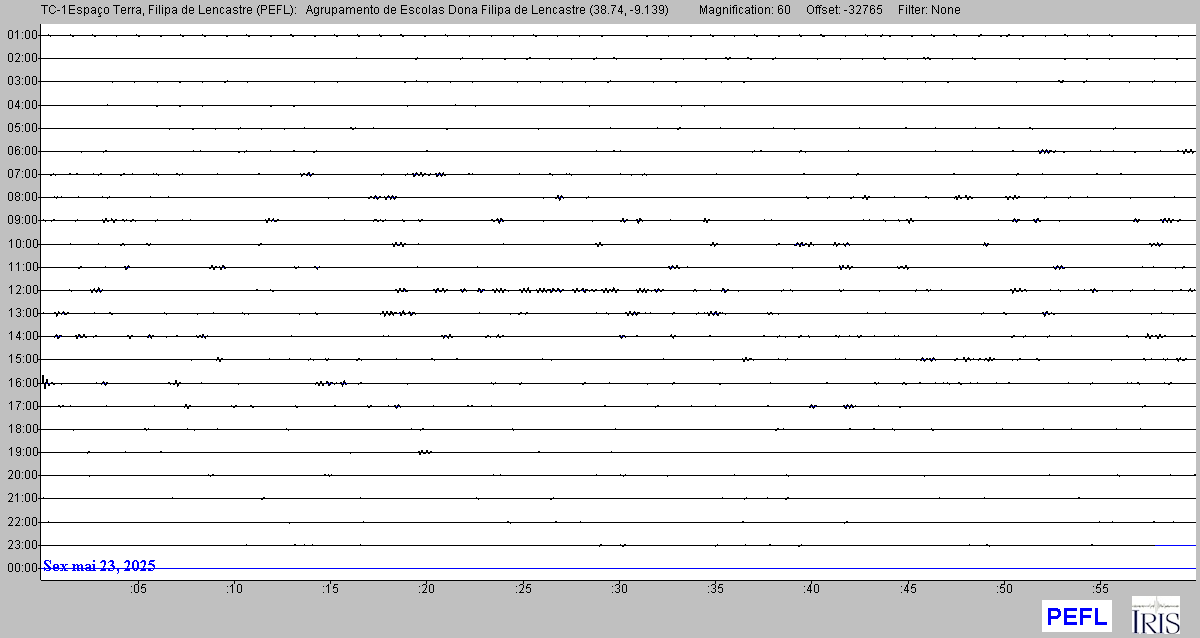Image resolution: width=1200 pixels, height=638 pixels.
Task: Click the :15 minute axis tick label
Action: [x=330, y=589]
